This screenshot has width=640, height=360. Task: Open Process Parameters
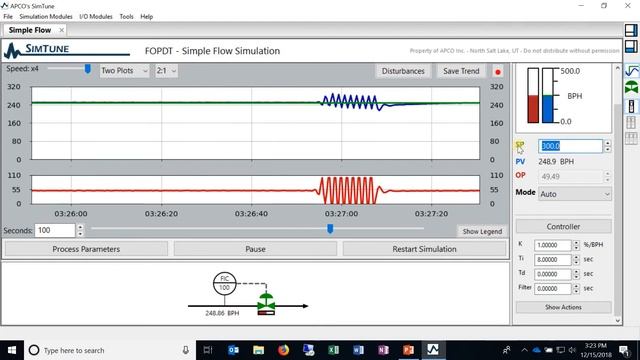(x=86, y=249)
